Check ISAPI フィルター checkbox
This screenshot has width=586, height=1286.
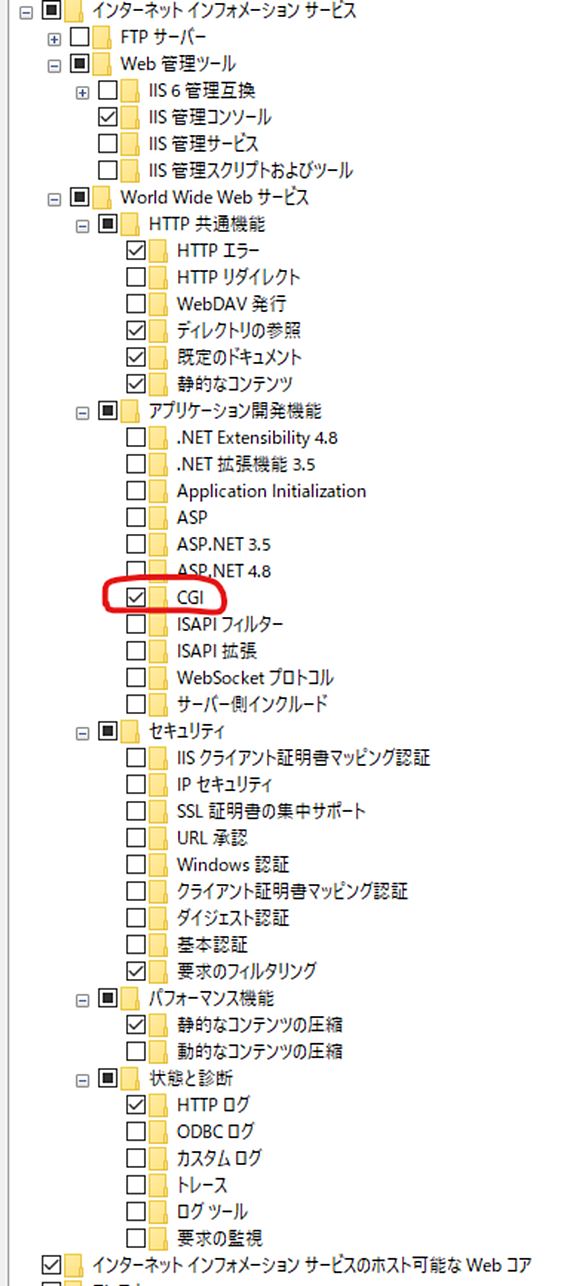pos(136,625)
